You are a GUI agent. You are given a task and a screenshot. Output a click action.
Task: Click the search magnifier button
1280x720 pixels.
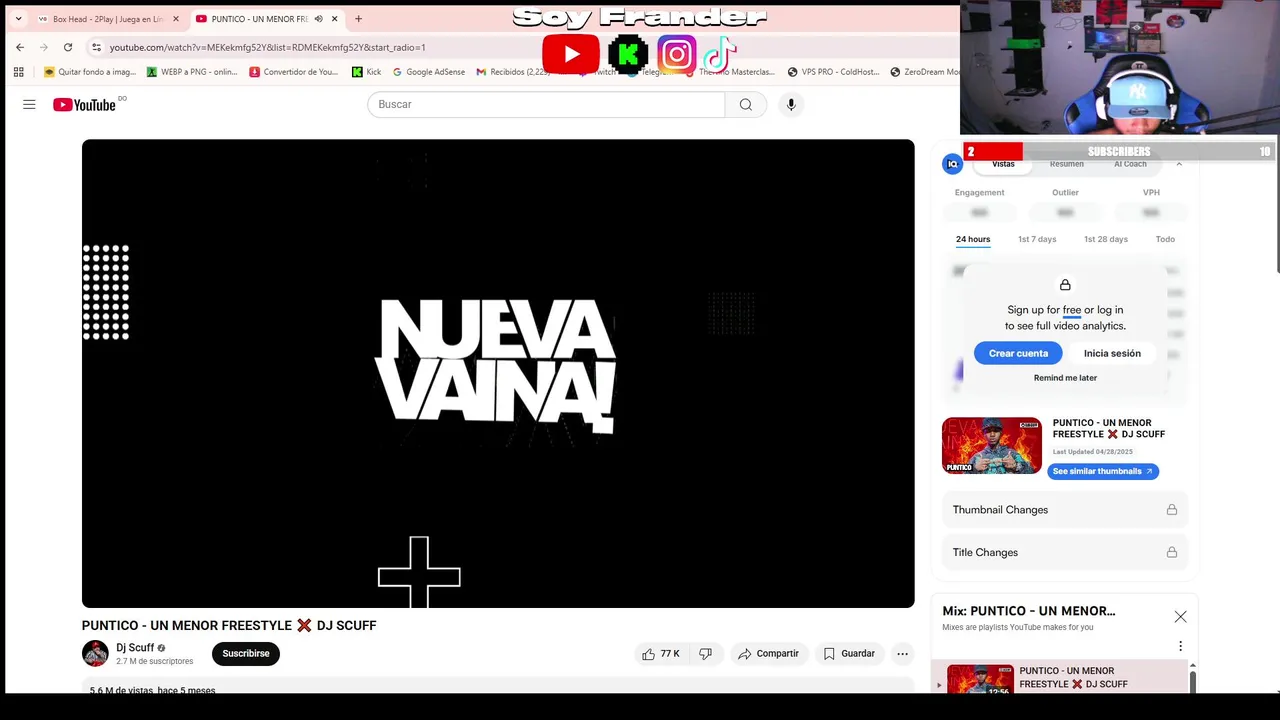pyautogui.click(x=746, y=104)
